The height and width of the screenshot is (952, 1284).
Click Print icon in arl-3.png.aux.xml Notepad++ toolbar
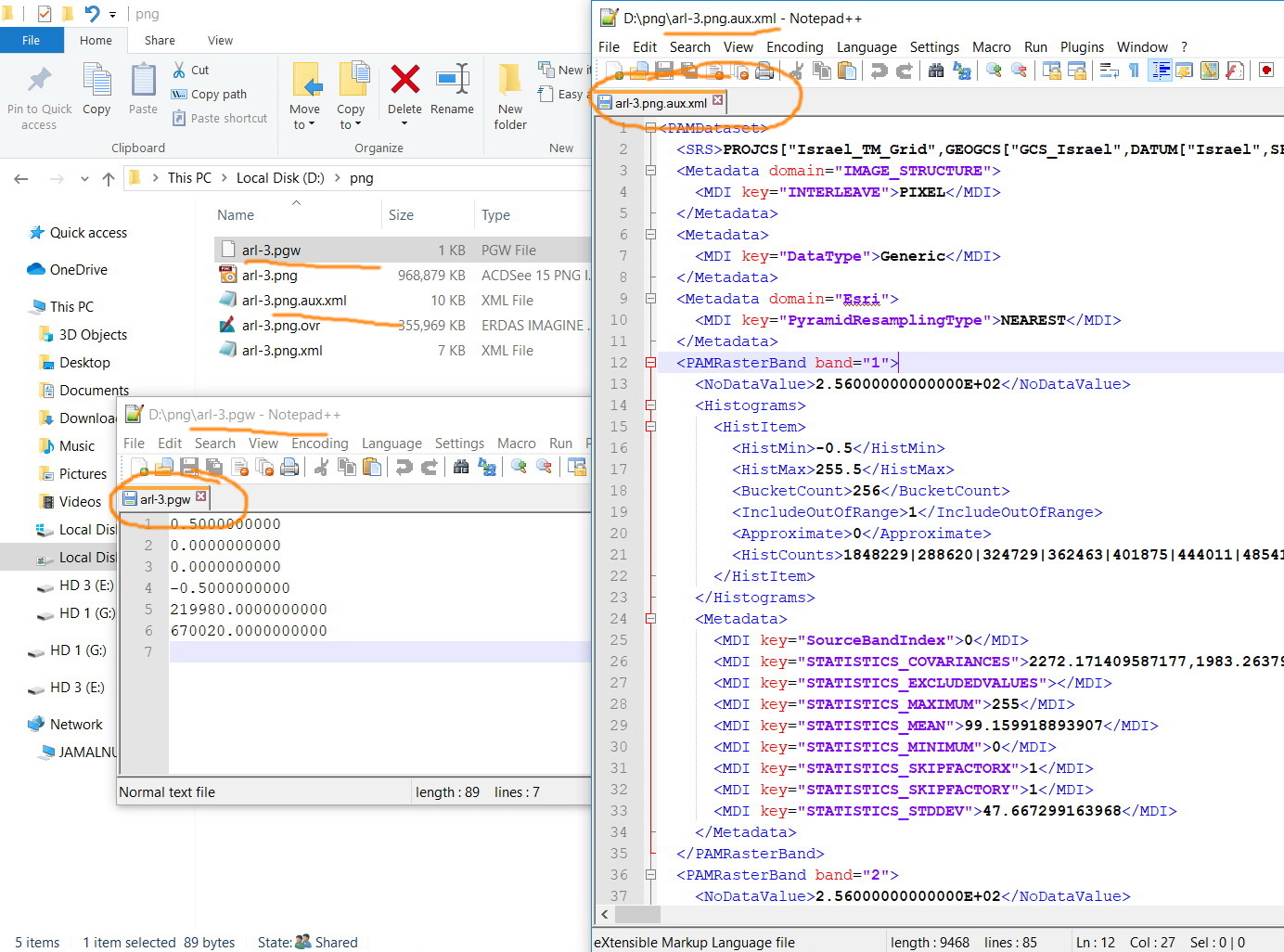(x=764, y=71)
